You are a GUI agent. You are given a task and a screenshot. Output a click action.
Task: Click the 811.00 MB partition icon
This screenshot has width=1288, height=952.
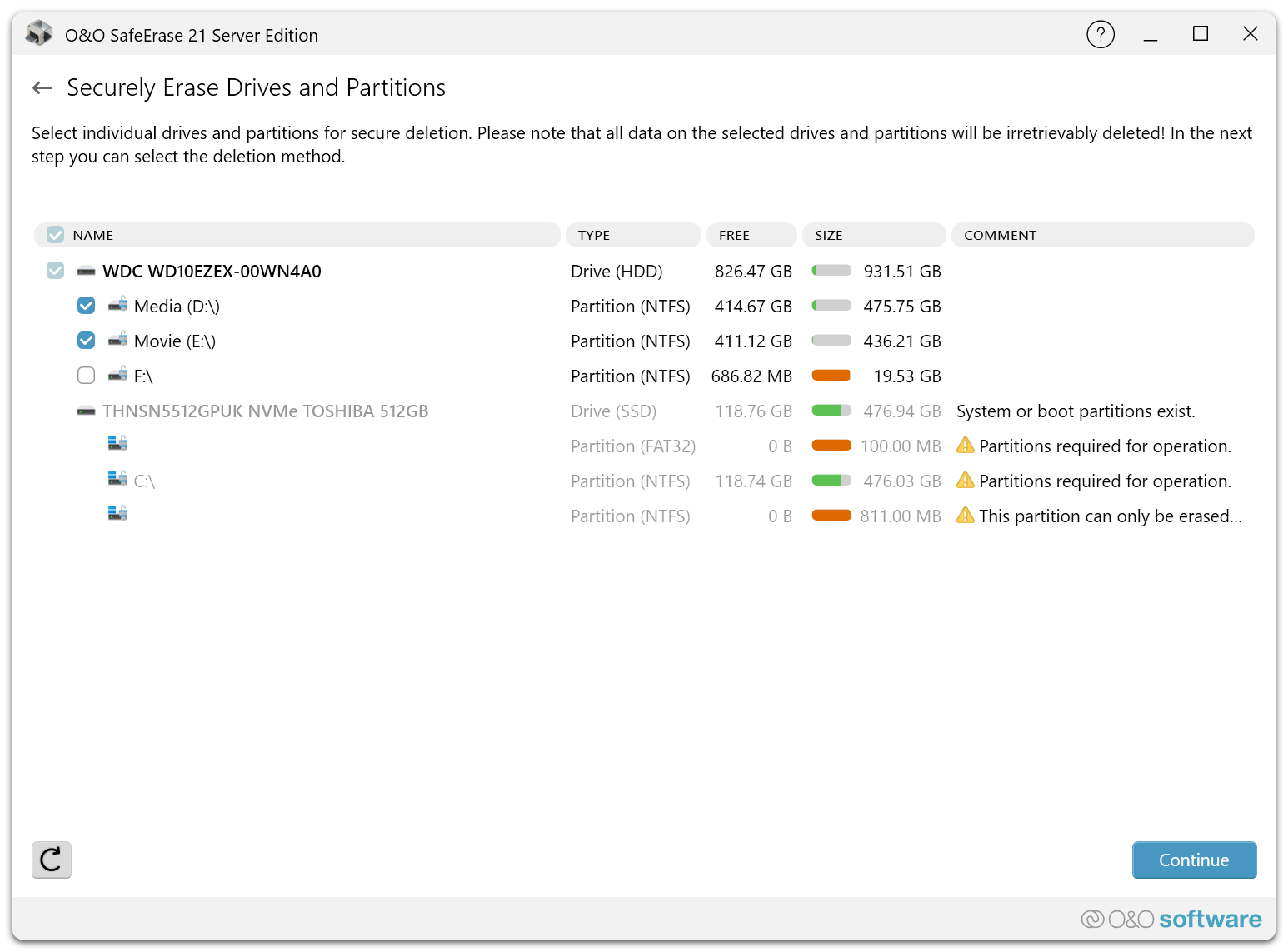click(117, 513)
